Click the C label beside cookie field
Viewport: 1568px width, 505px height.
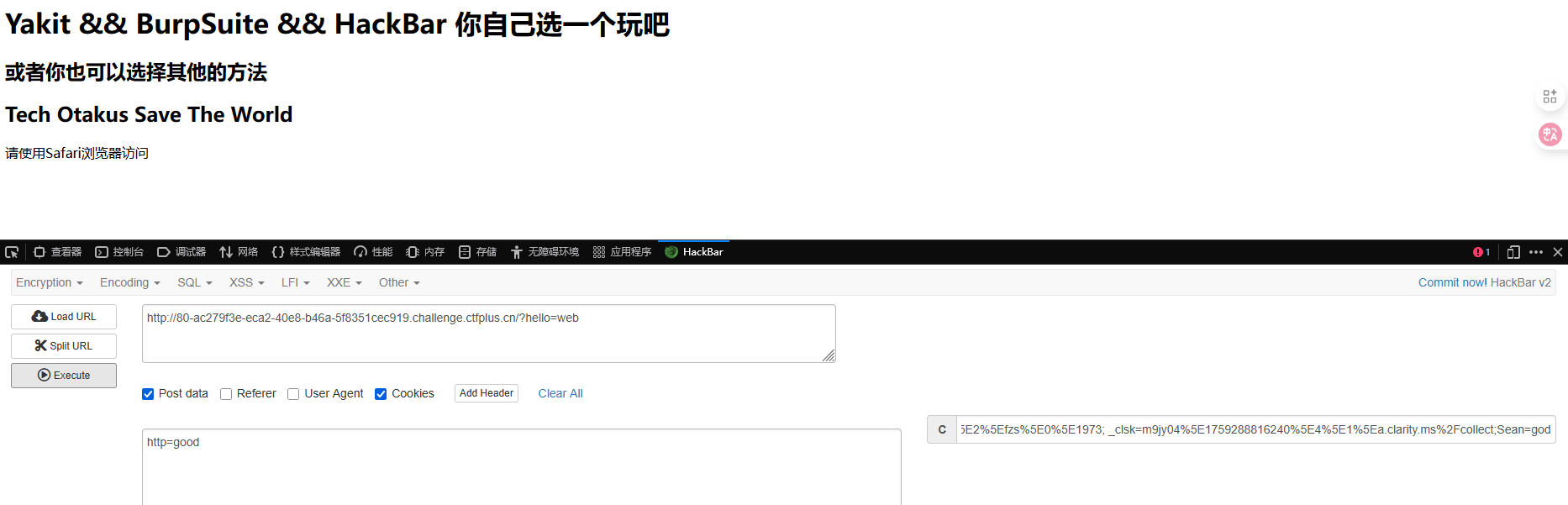942,429
